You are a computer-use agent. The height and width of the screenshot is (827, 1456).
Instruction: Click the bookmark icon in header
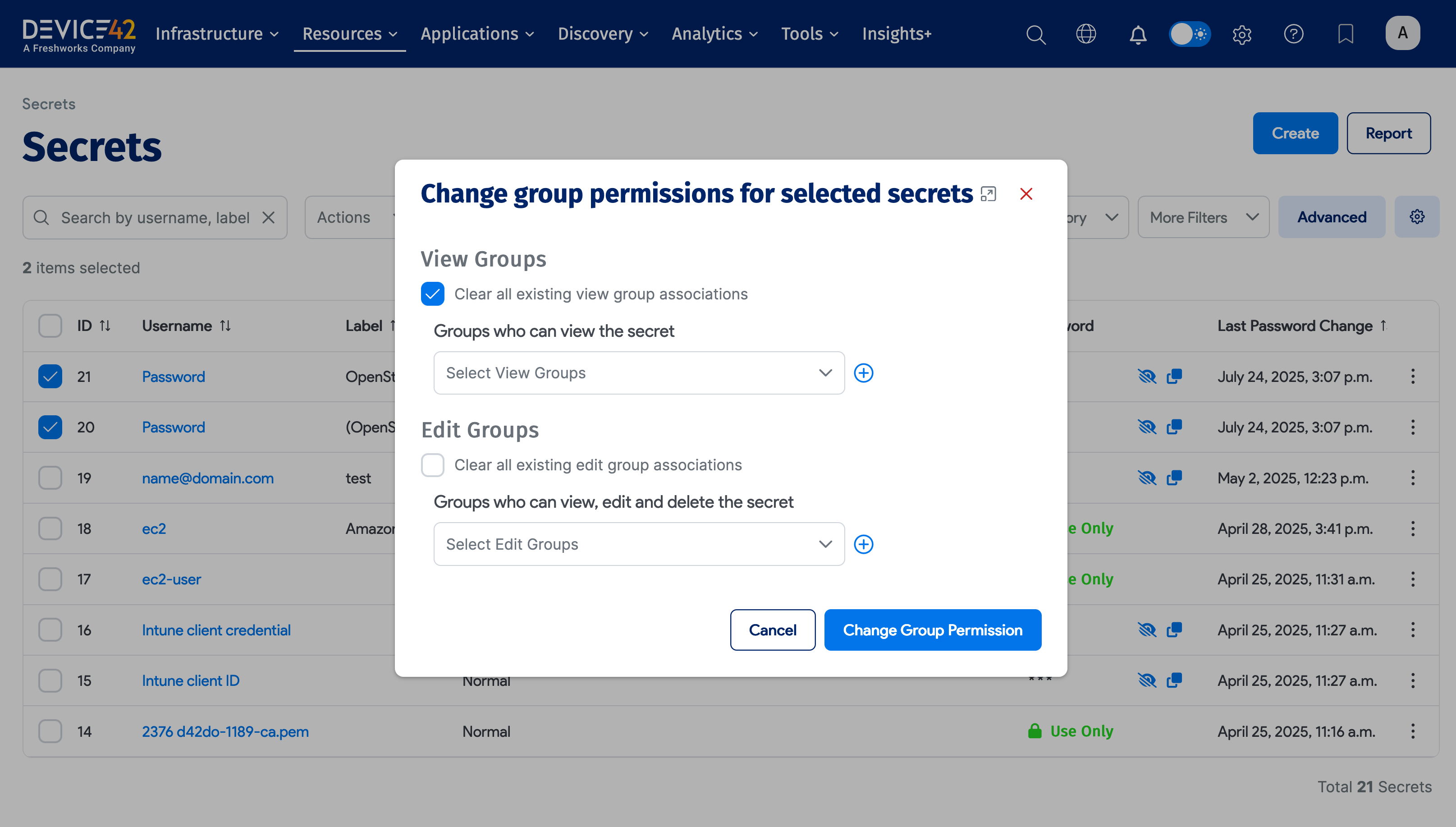1345,34
